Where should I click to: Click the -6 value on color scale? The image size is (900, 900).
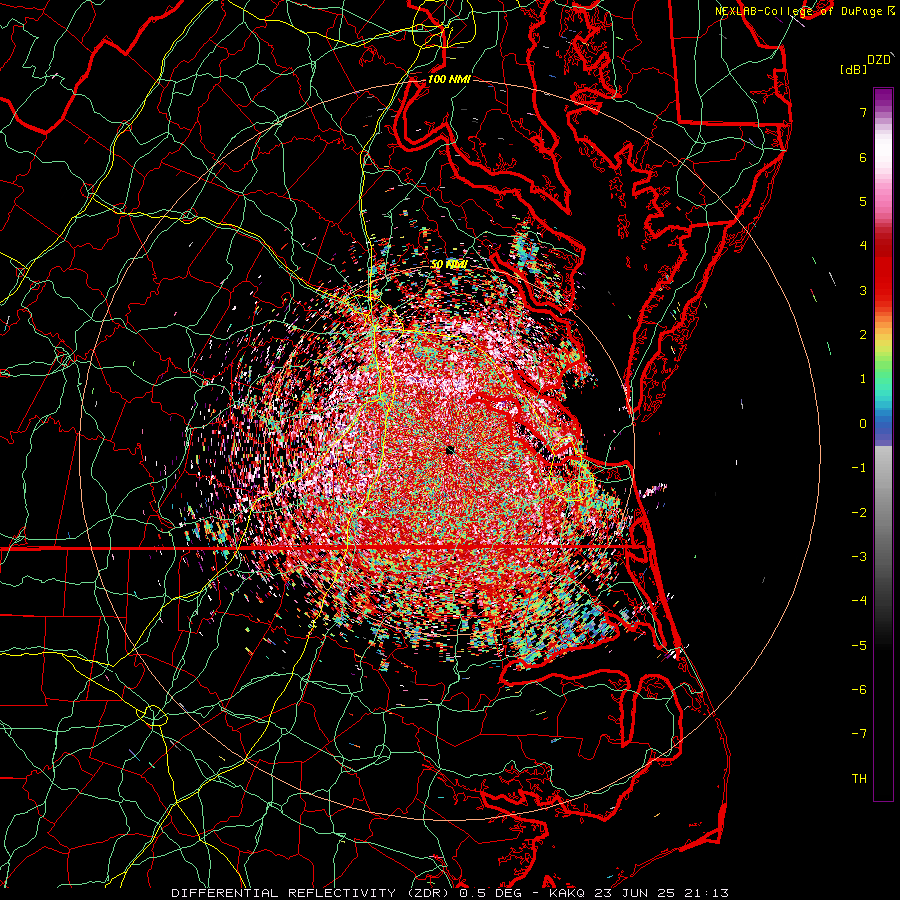click(x=859, y=690)
